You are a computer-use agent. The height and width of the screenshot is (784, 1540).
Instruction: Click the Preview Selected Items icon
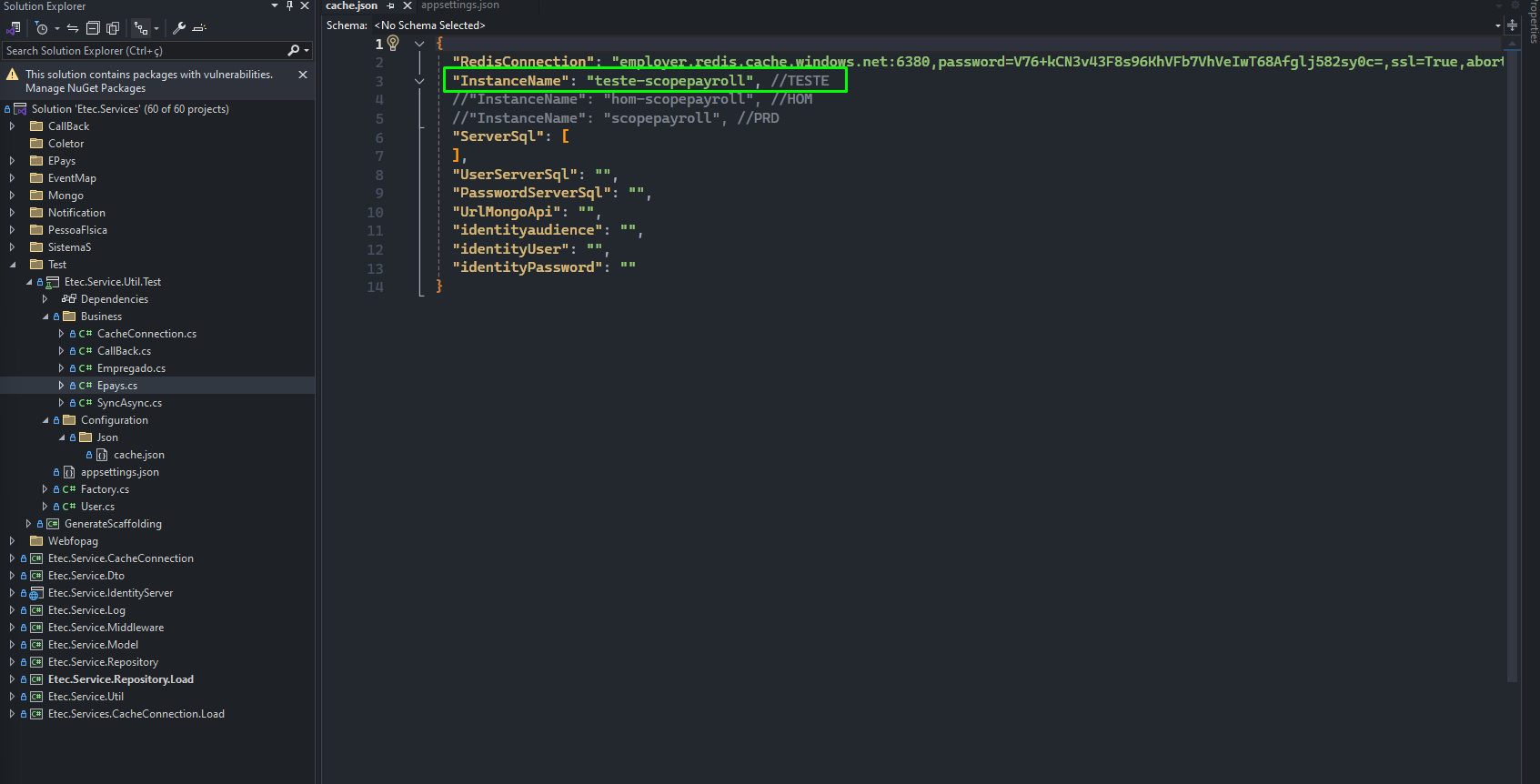[200, 28]
